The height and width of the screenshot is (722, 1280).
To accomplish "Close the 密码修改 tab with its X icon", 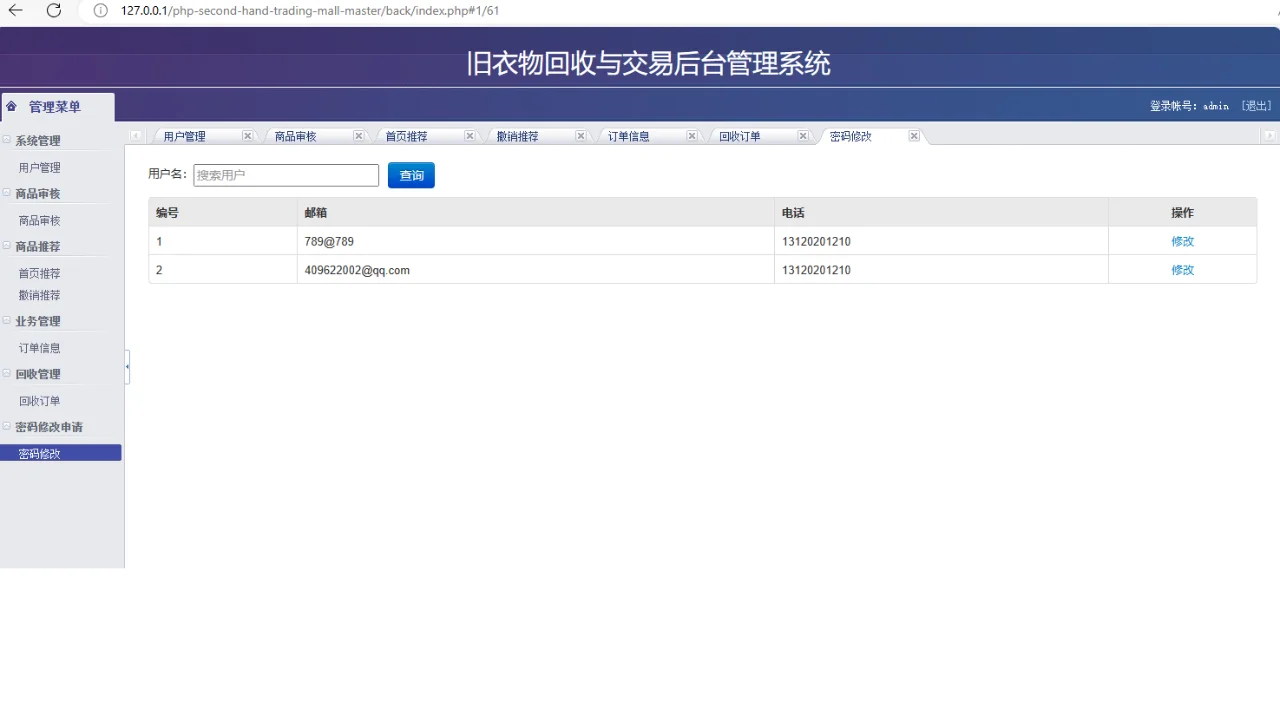I will [913, 135].
